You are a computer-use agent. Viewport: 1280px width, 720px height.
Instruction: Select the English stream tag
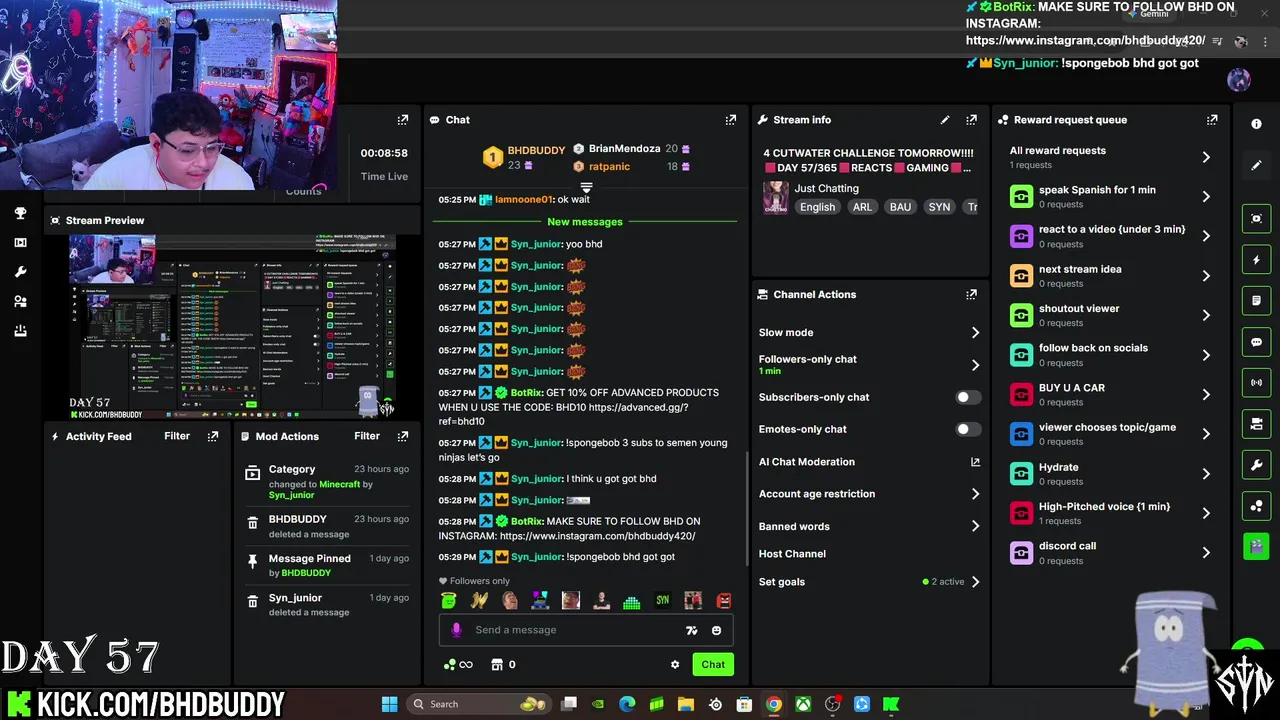pyautogui.click(x=817, y=207)
